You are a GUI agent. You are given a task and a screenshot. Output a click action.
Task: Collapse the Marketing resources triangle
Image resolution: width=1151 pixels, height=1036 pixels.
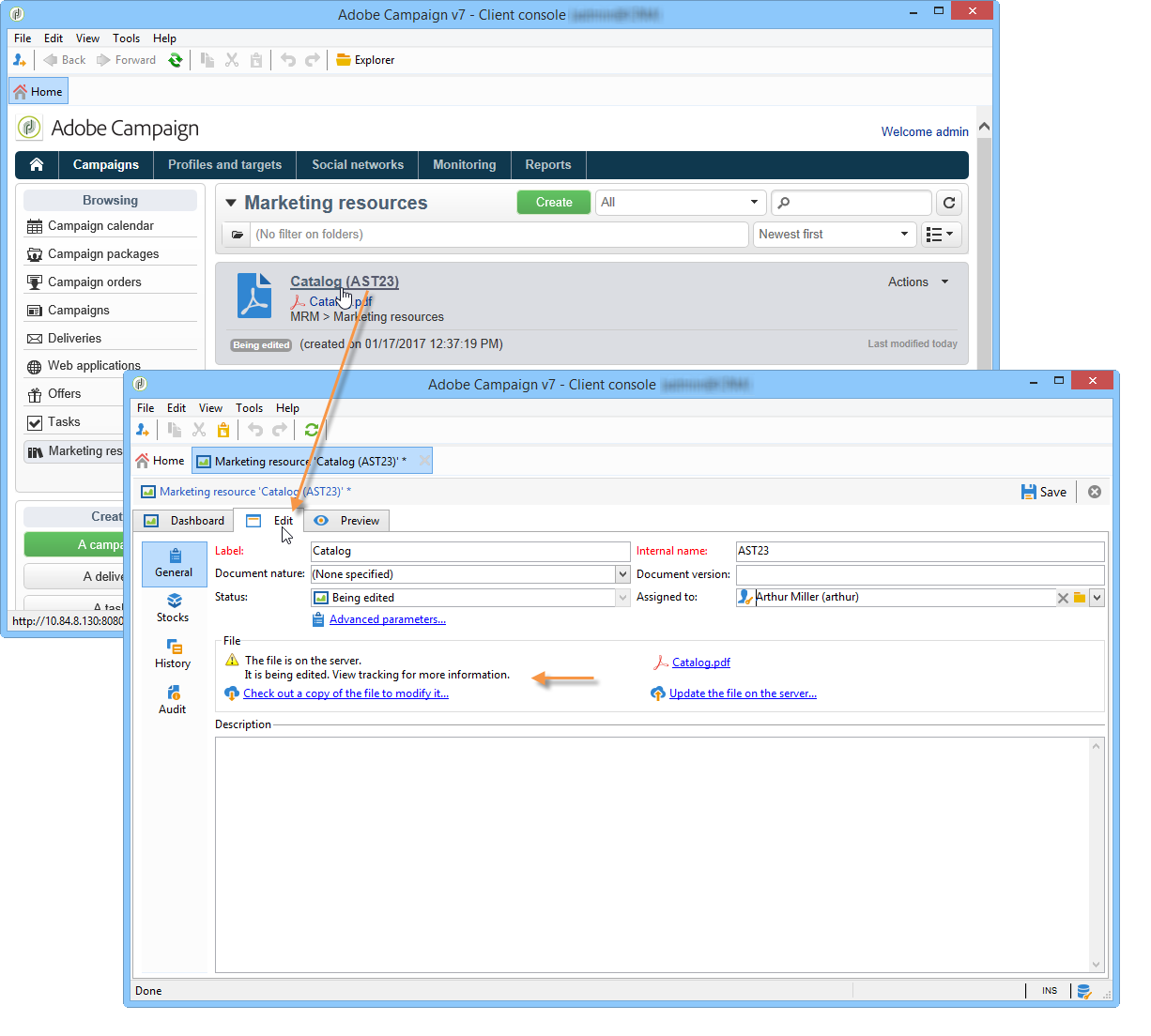(231, 203)
